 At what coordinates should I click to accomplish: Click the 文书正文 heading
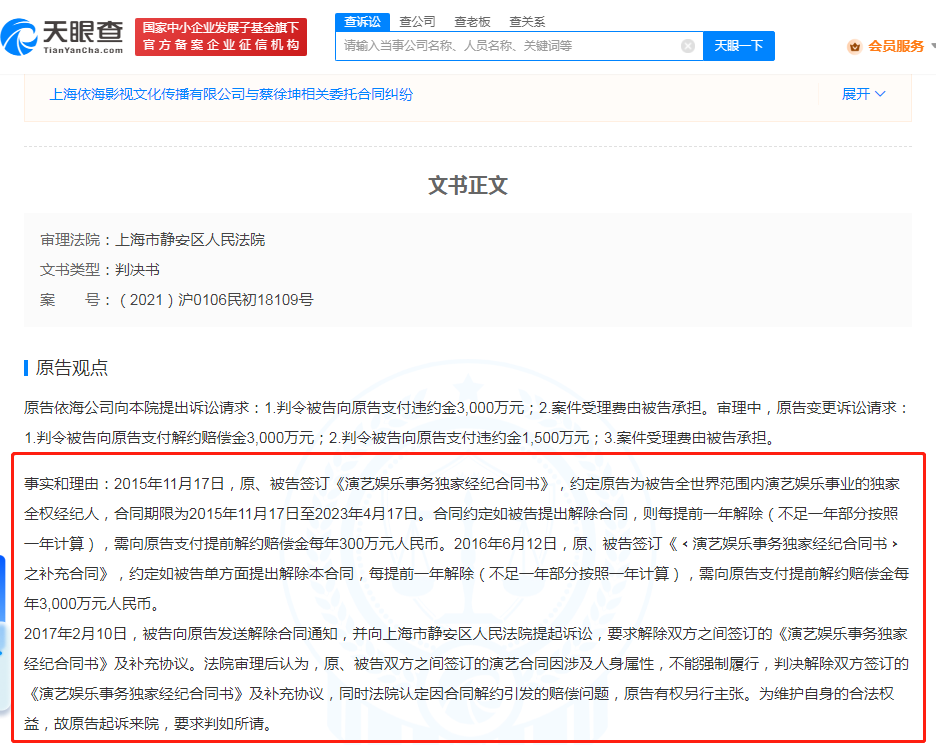click(468, 185)
